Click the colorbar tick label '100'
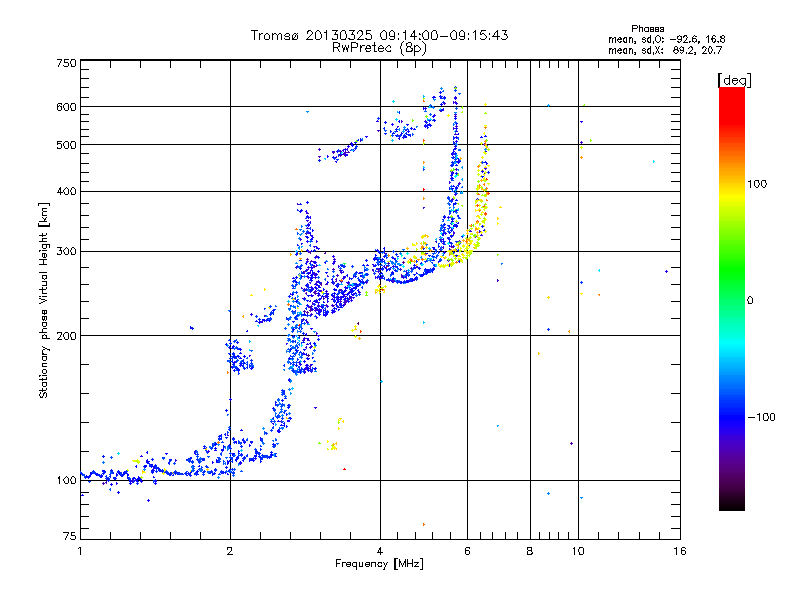 [x=757, y=184]
